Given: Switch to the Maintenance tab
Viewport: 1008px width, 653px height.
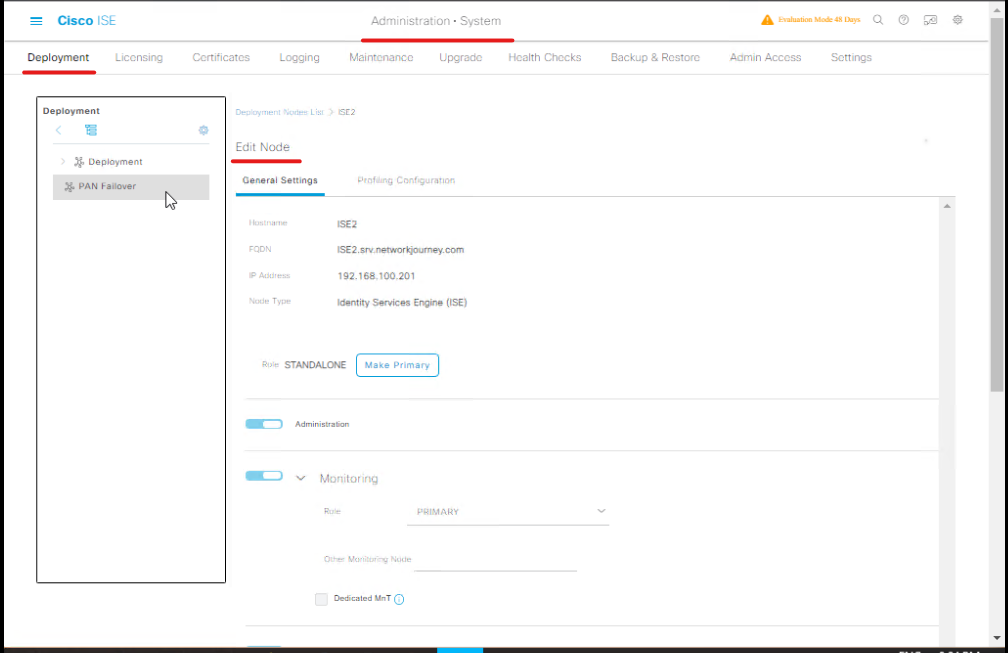Looking at the screenshot, I should [x=381, y=57].
